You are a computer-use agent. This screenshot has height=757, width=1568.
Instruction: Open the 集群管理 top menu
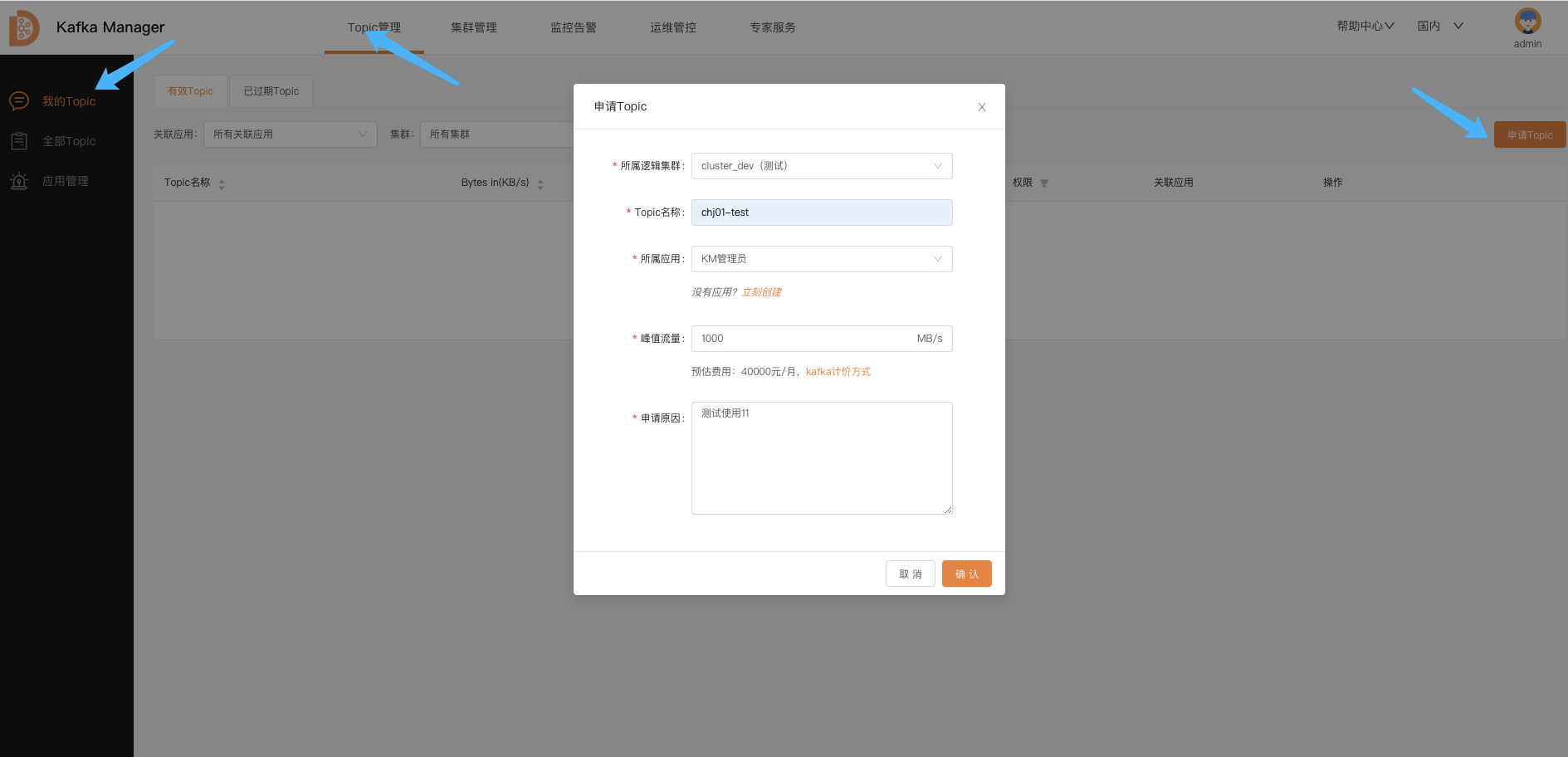tap(474, 27)
